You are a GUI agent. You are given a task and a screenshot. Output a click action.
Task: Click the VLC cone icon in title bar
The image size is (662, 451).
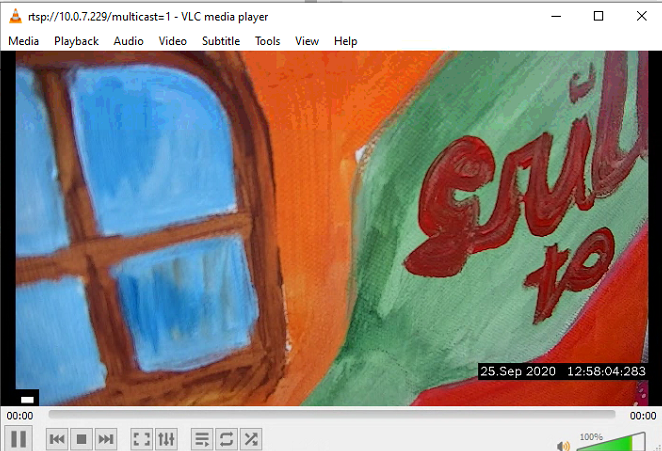[16, 16]
